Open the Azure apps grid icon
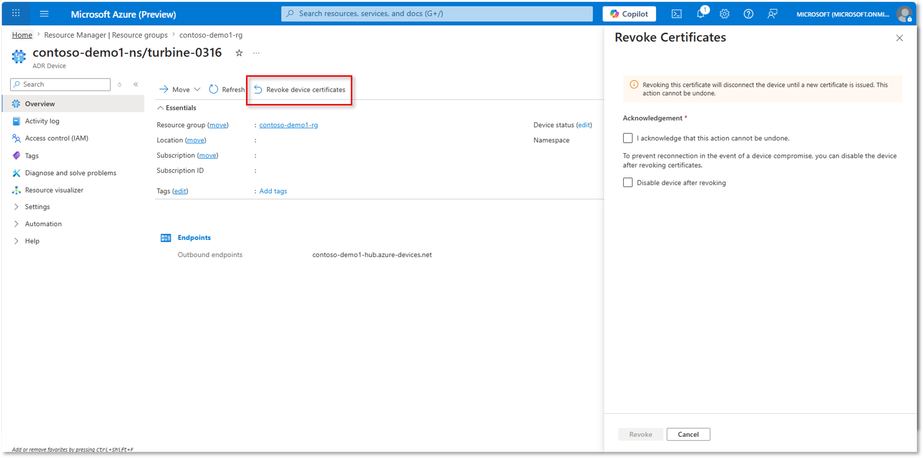Viewport: 923px width, 458px height. 16,14
